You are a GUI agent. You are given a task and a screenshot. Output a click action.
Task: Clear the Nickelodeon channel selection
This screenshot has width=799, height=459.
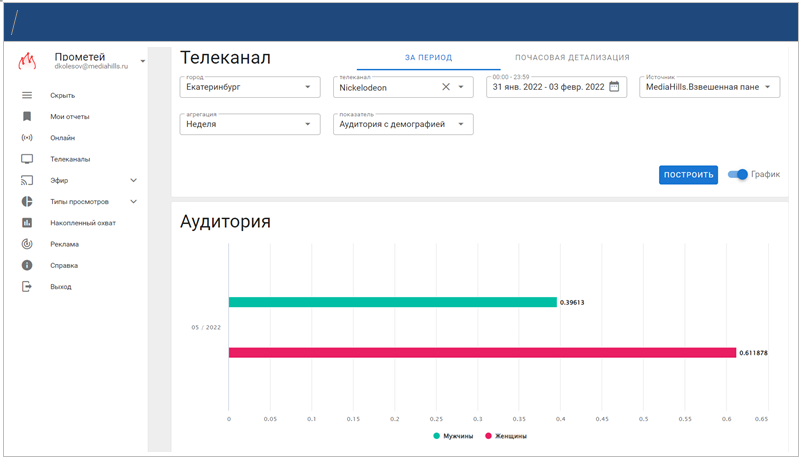[446, 87]
